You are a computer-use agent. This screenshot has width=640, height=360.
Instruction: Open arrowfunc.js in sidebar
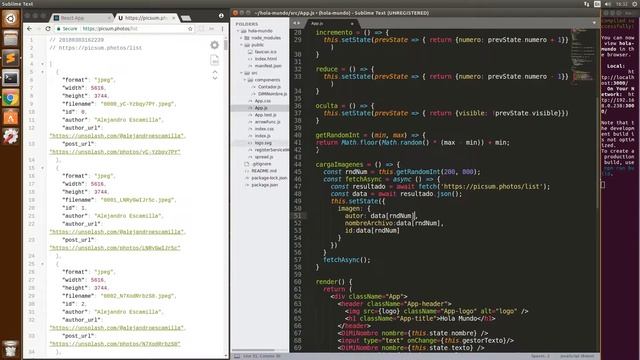(267, 122)
